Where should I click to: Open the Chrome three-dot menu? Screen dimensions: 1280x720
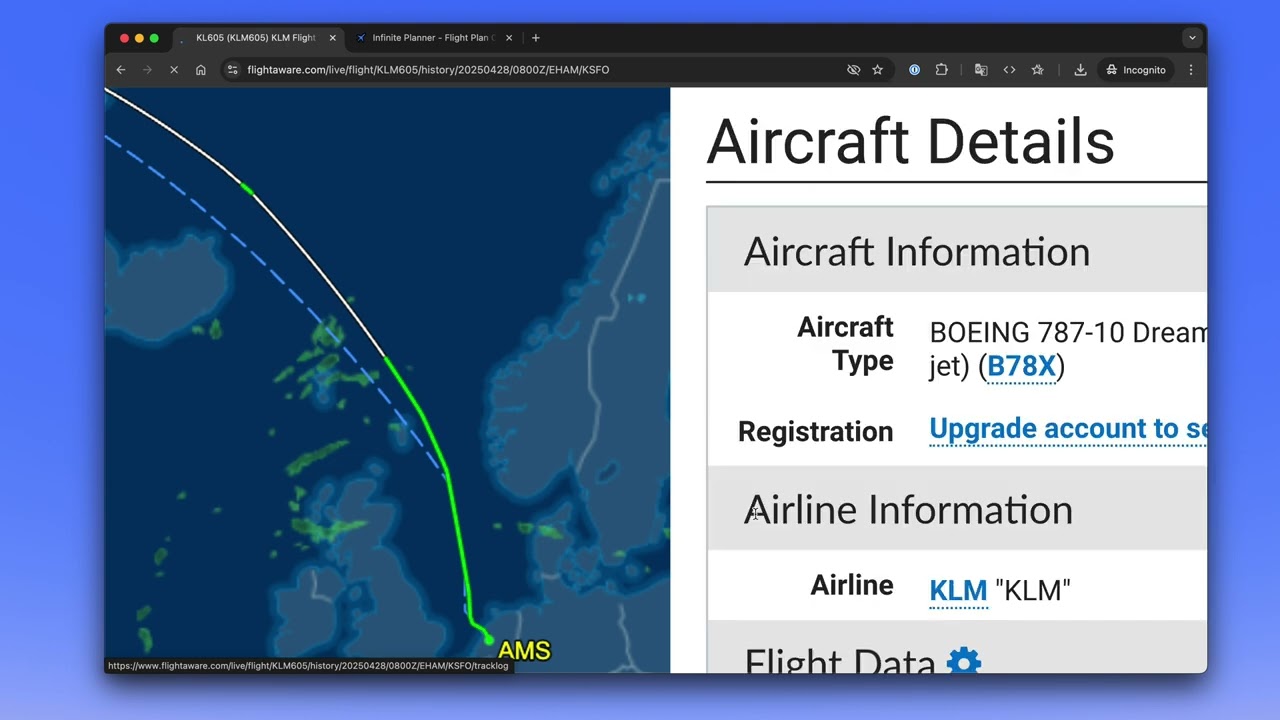click(x=1191, y=70)
